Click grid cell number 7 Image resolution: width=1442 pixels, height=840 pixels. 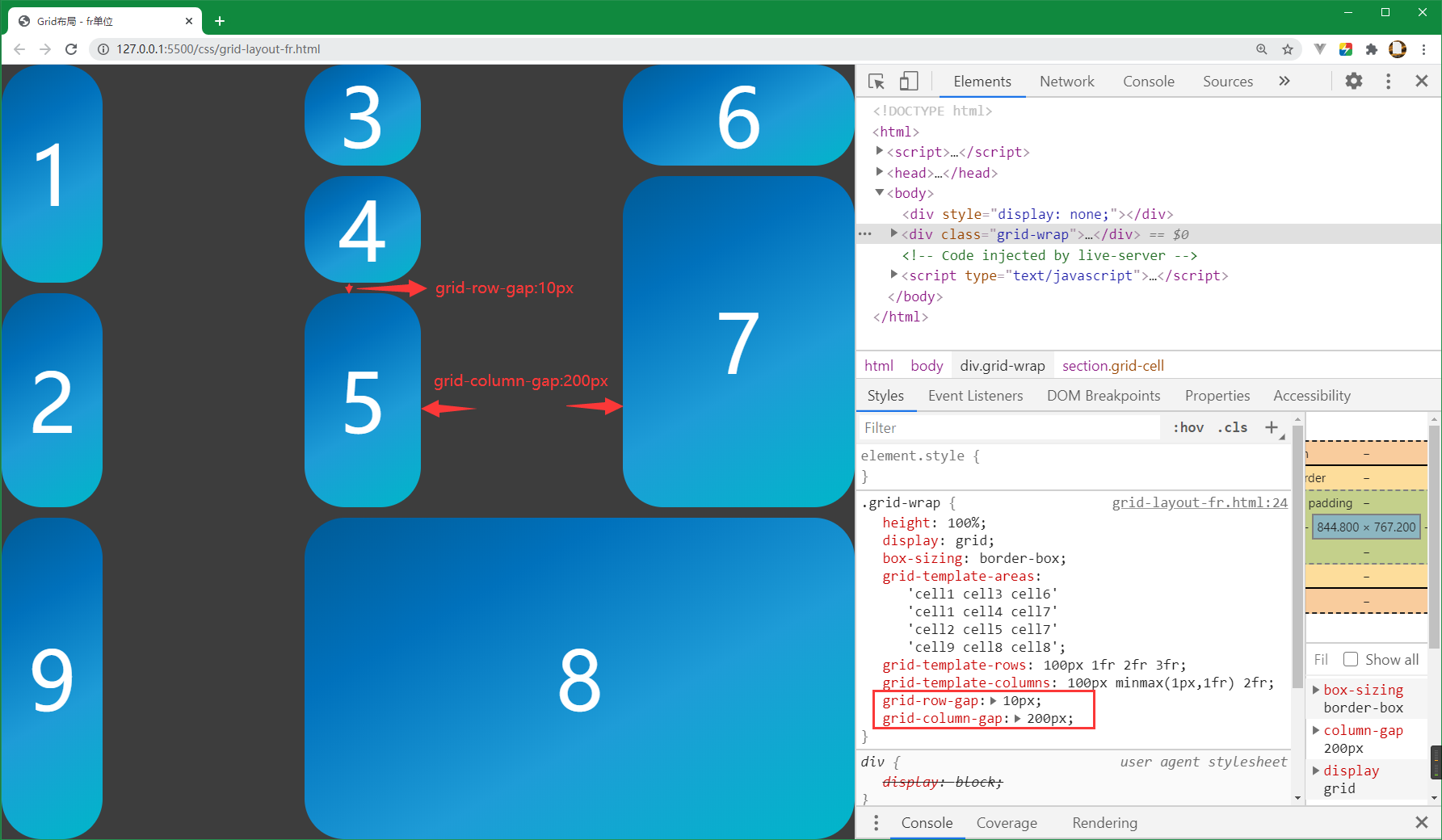738,342
